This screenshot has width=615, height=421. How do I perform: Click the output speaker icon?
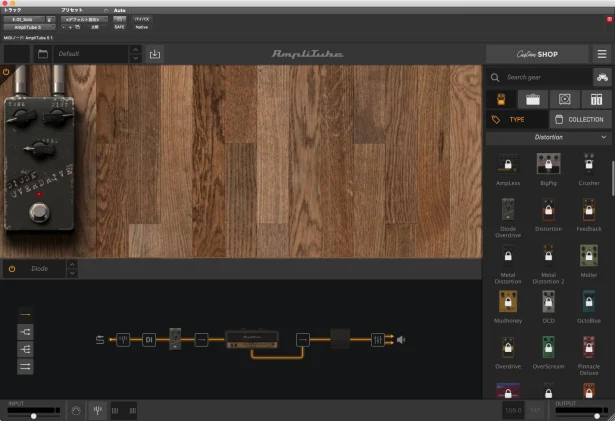(401, 340)
